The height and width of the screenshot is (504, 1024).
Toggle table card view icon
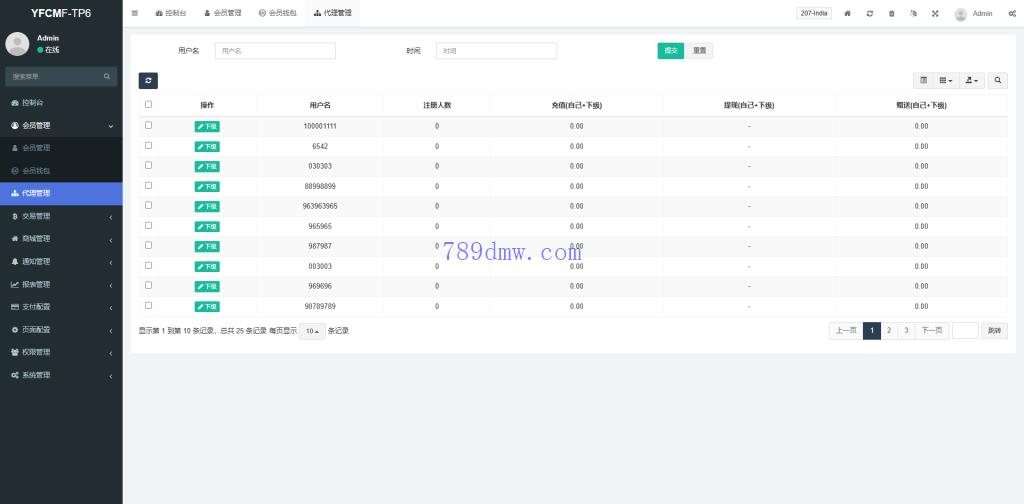[x=923, y=80]
